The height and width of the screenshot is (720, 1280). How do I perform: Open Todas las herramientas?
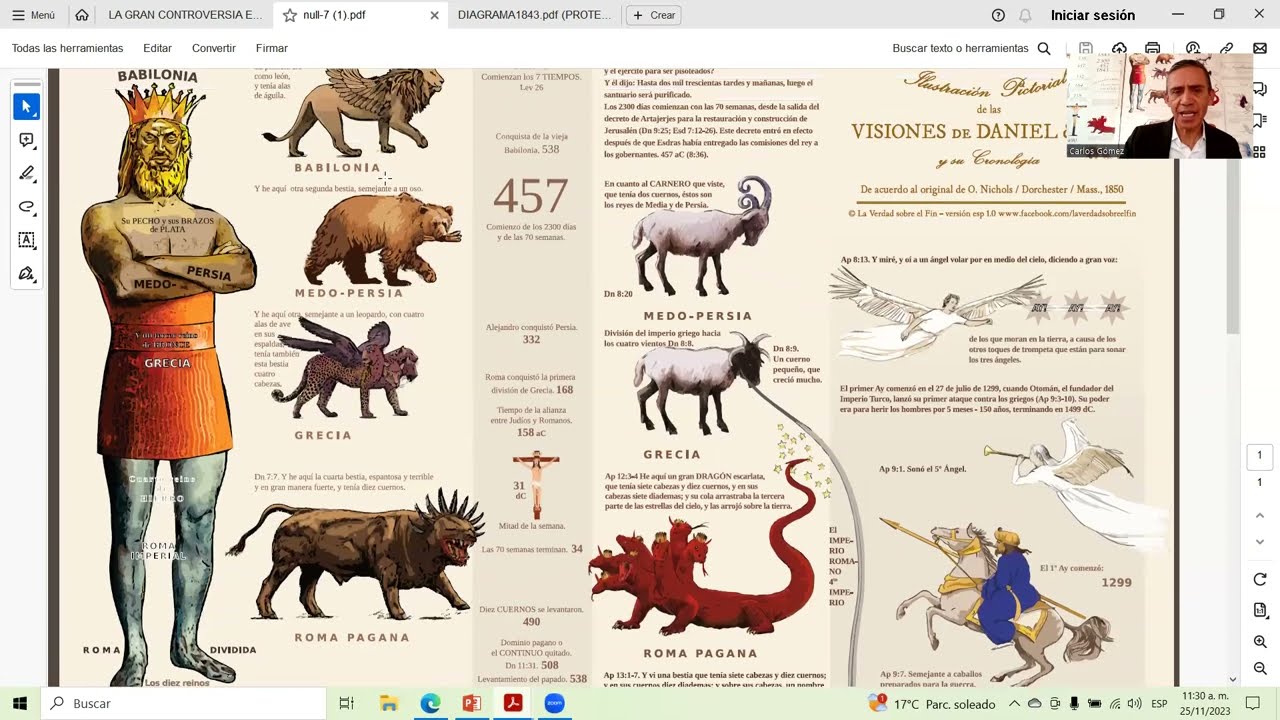coord(68,48)
